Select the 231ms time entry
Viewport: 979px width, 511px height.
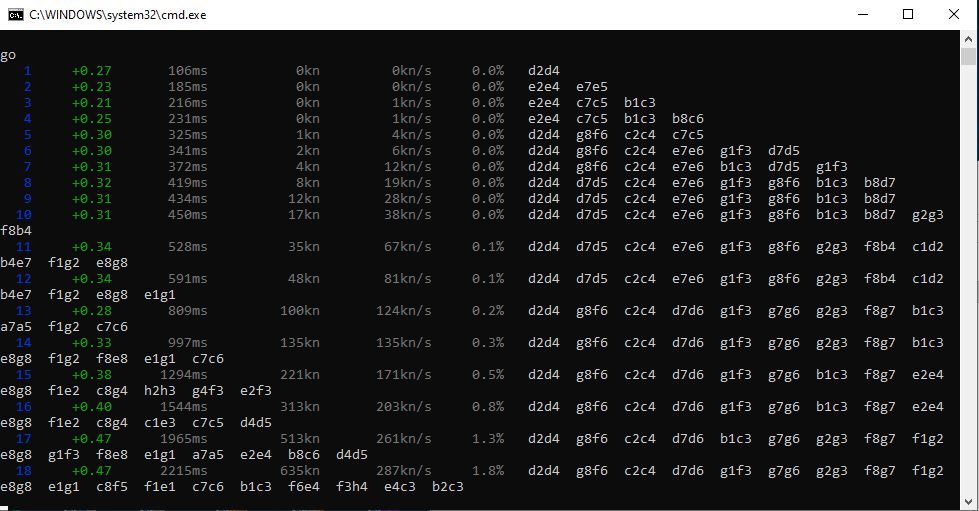[x=187, y=119]
